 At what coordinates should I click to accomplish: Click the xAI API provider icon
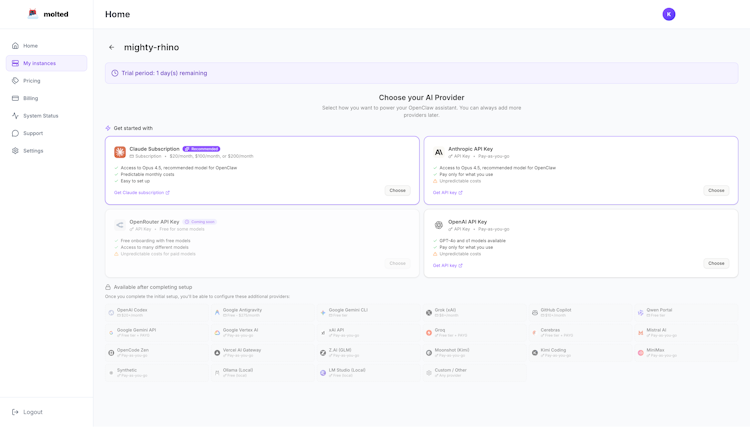point(323,333)
